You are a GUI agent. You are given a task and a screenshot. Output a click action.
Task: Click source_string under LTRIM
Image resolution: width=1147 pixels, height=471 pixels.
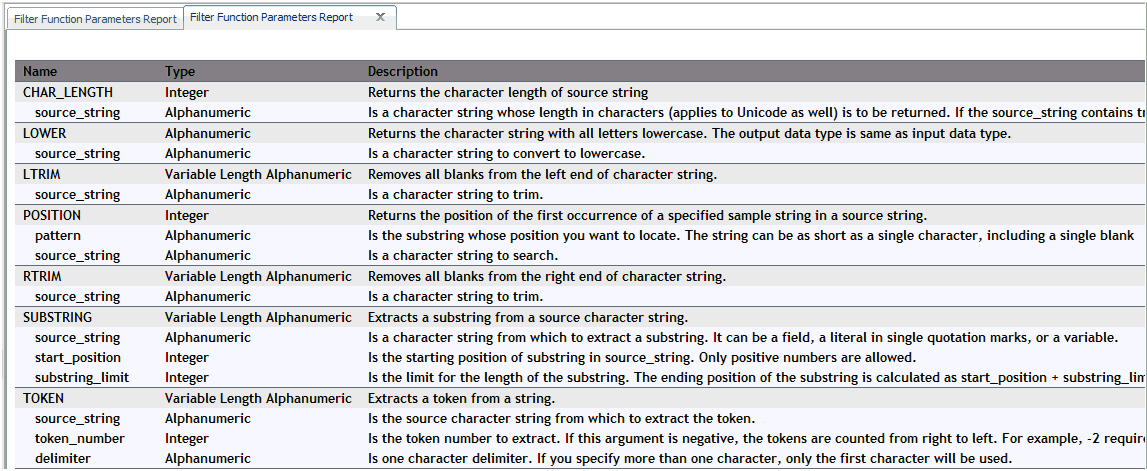pos(78,195)
